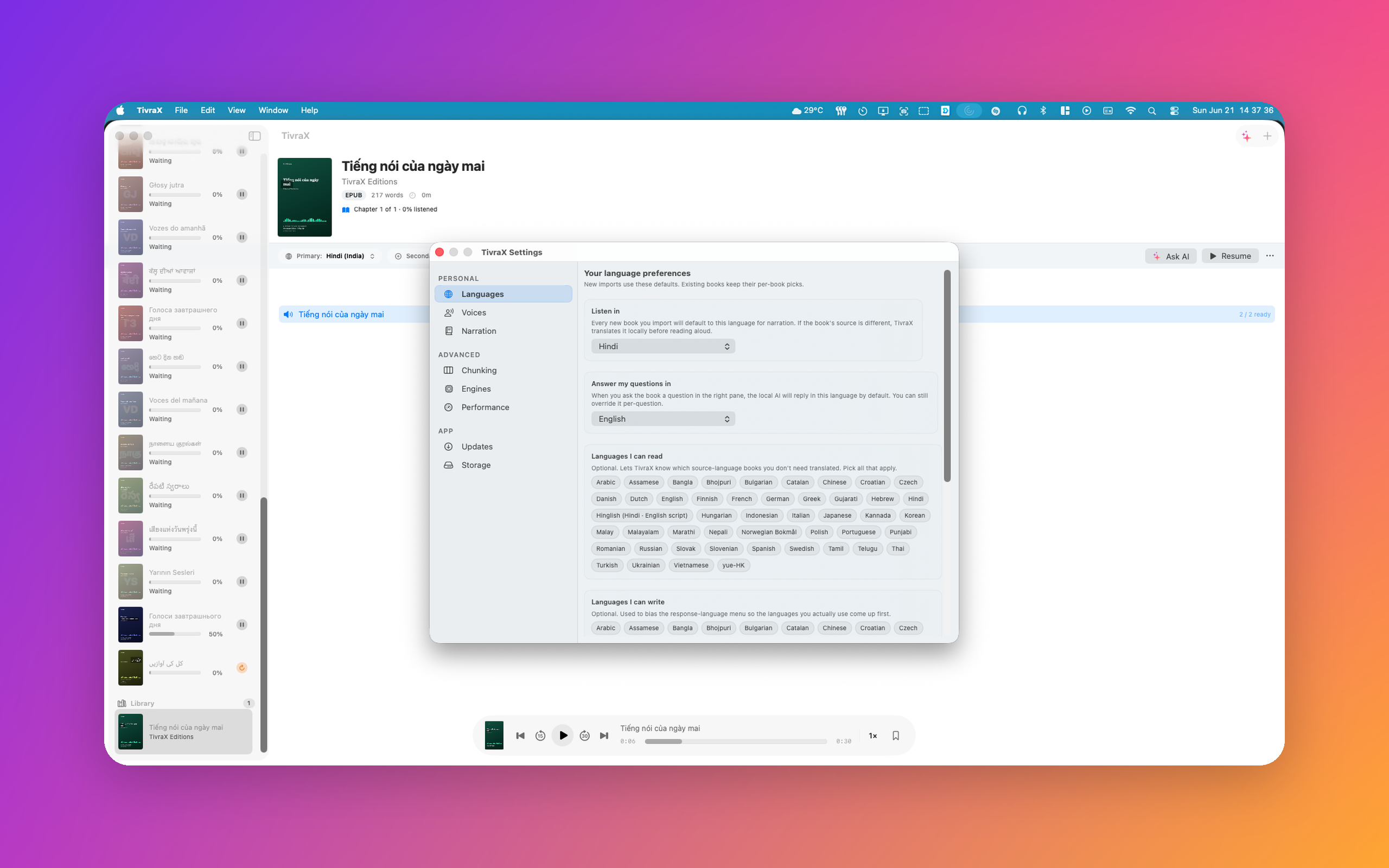Click the sidebar queue scrollbar
Viewport: 1389px width, 868px height.
264,624
